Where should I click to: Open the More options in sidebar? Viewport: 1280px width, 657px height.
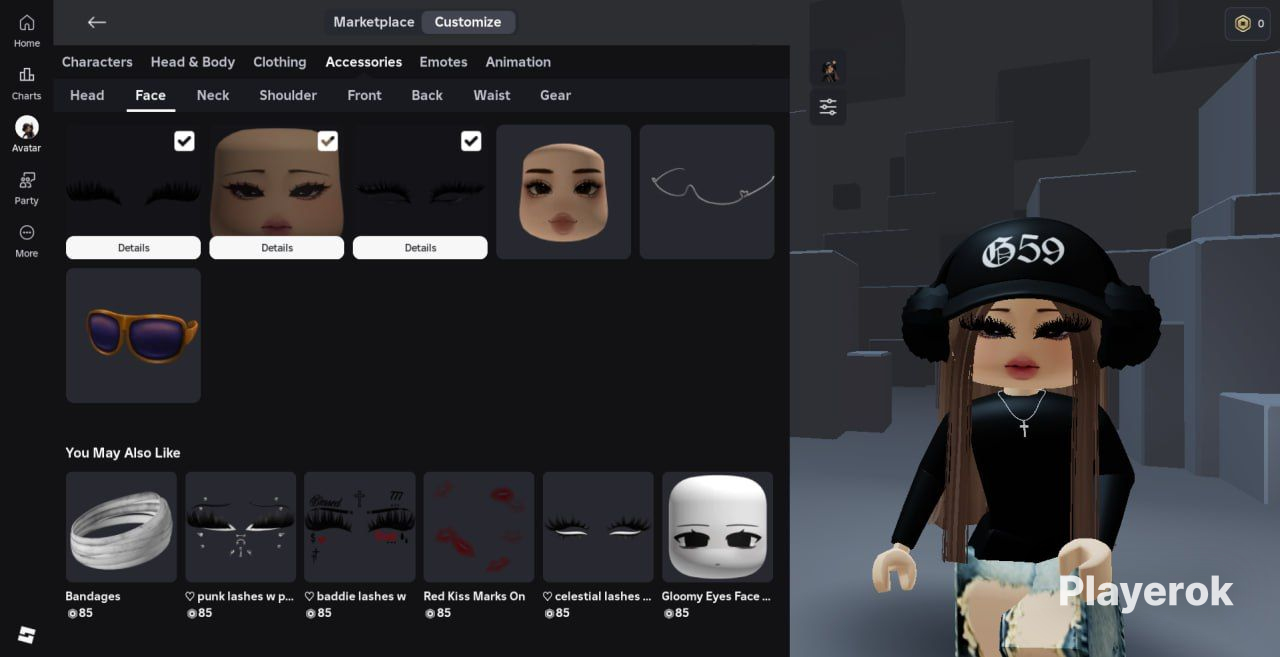point(27,240)
